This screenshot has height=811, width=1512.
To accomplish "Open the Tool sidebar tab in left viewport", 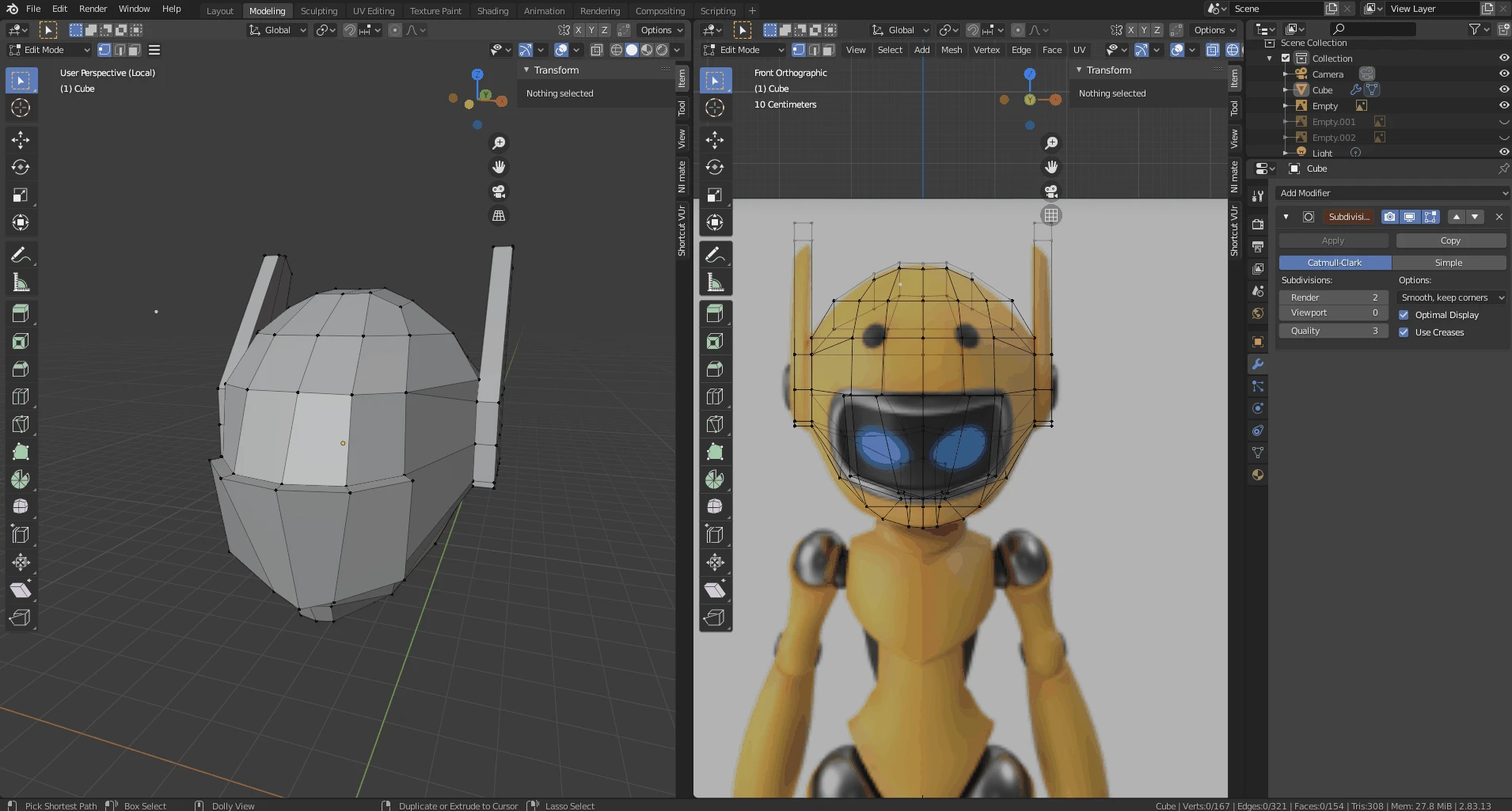I will click(682, 108).
